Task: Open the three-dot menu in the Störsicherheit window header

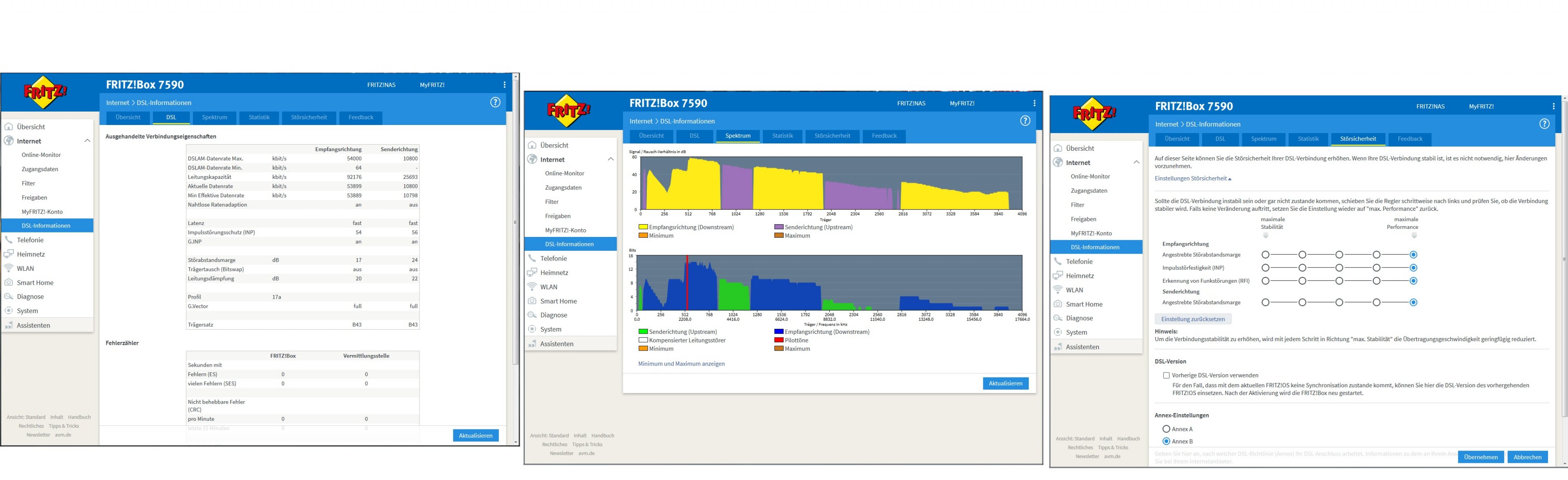Action: point(1553,106)
